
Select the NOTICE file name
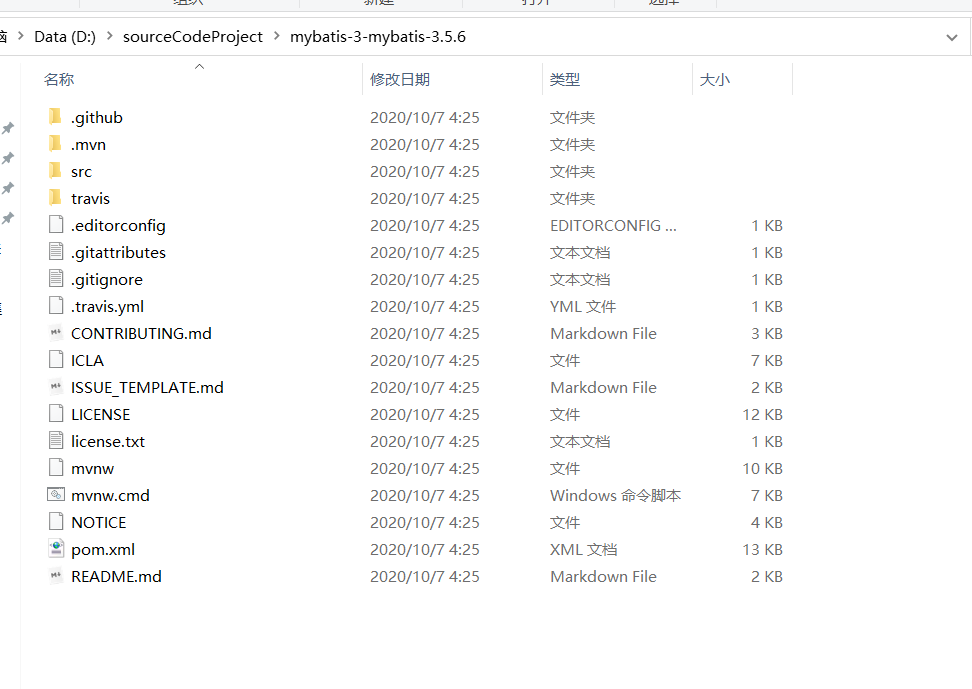click(99, 522)
